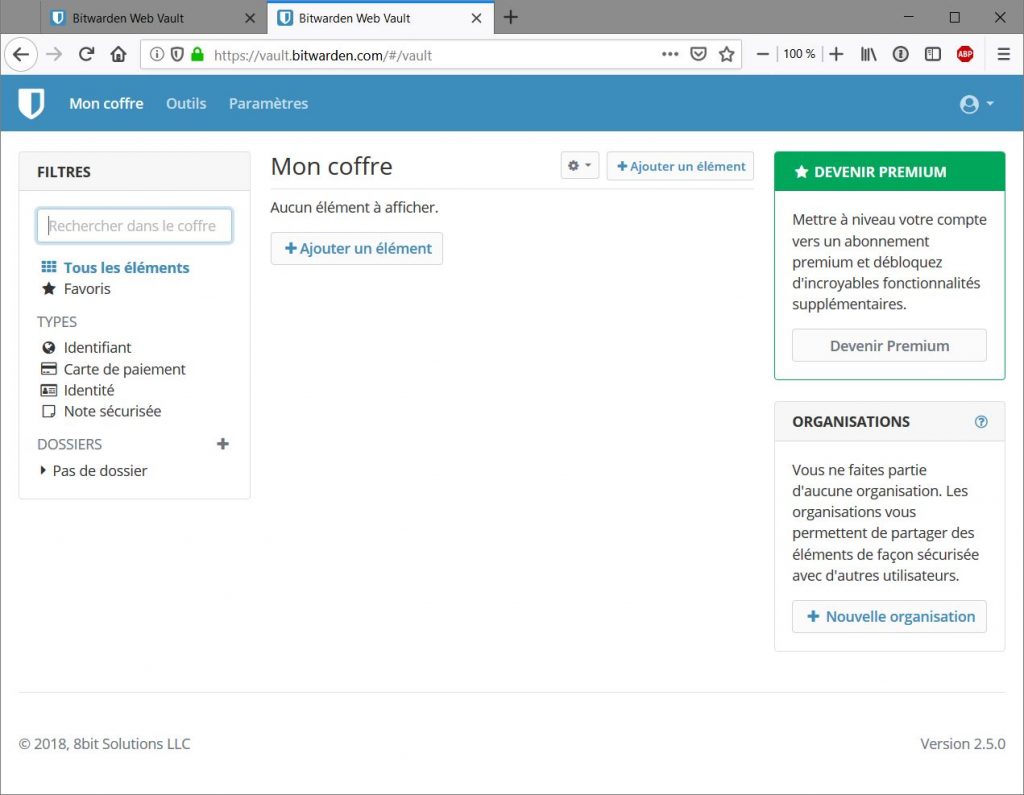The image size is (1024, 795).
Task: Open the gear options dropdown
Action: pyautogui.click(x=580, y=166)
